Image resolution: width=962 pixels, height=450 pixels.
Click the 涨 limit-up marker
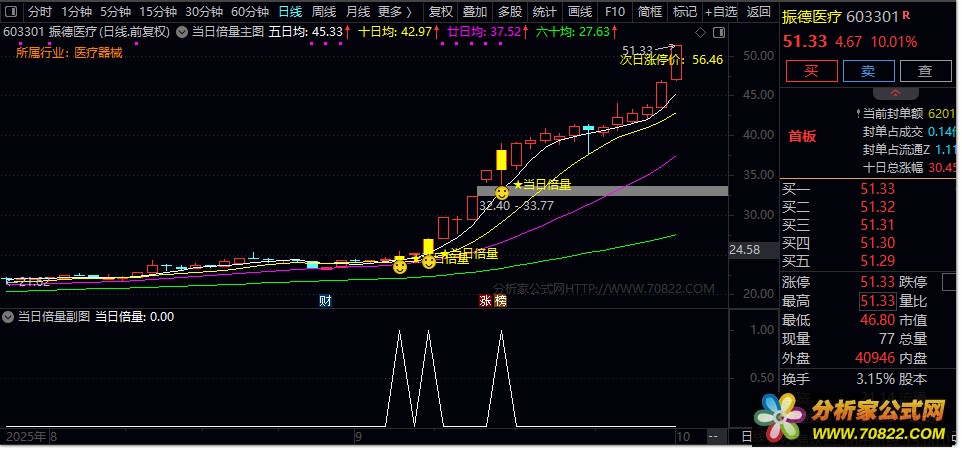tap(485, 301)
